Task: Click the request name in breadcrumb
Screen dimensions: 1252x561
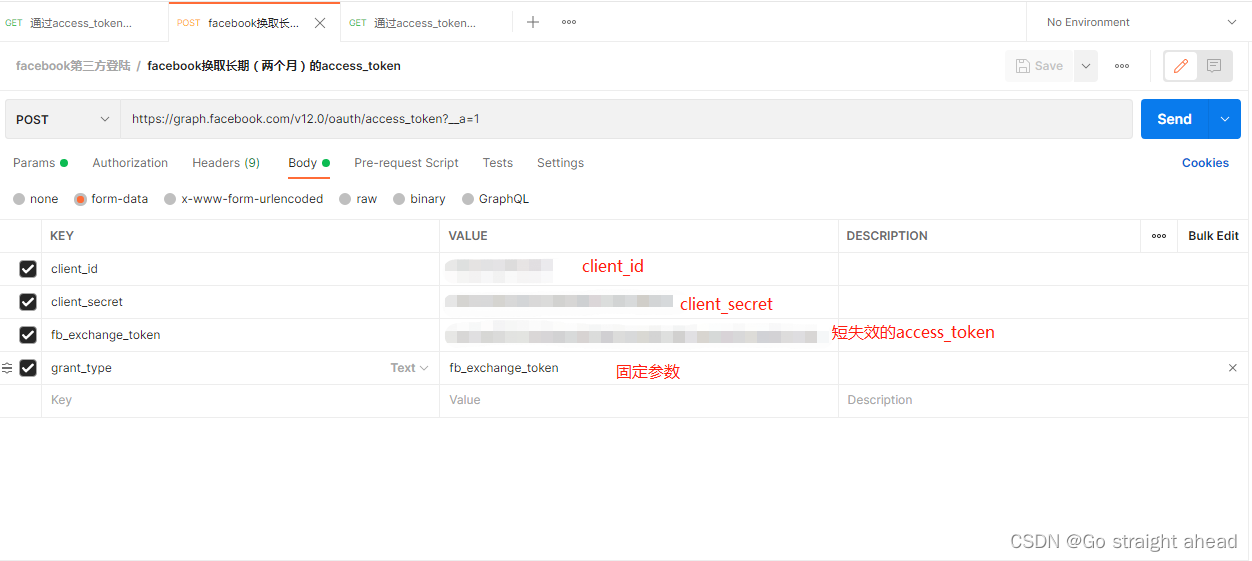Action: click(274, 66)
